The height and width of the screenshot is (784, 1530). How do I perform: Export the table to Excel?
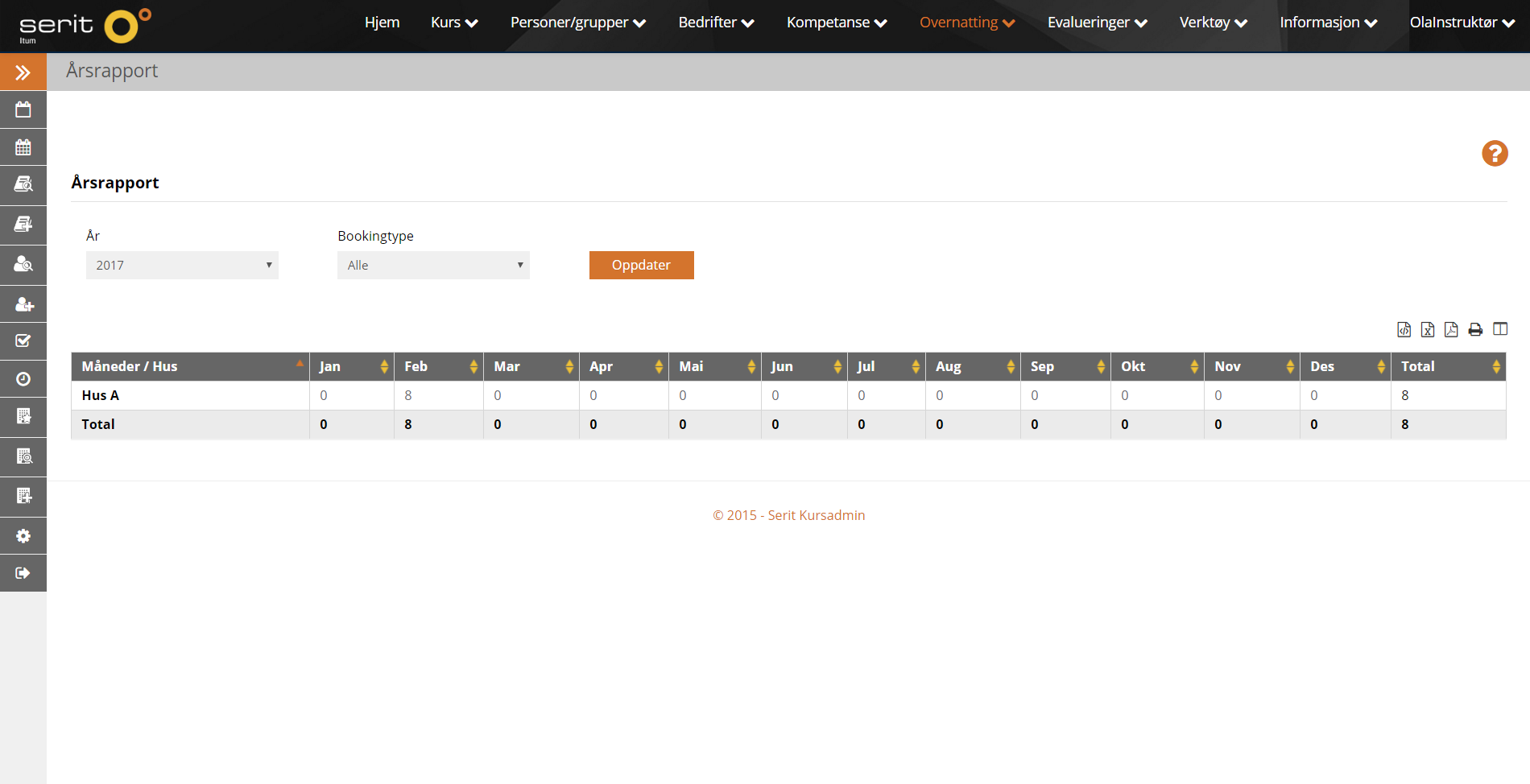pyautogui.click(x=1428, y=329)
